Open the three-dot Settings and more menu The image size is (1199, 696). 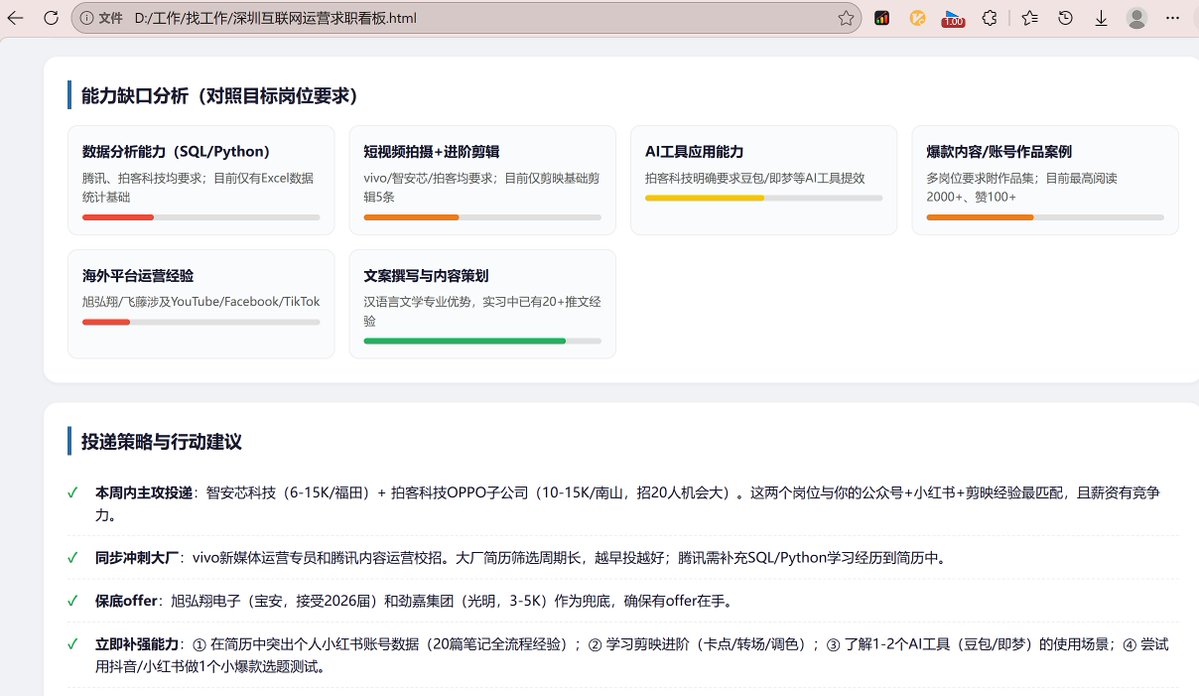[1172, 18]
